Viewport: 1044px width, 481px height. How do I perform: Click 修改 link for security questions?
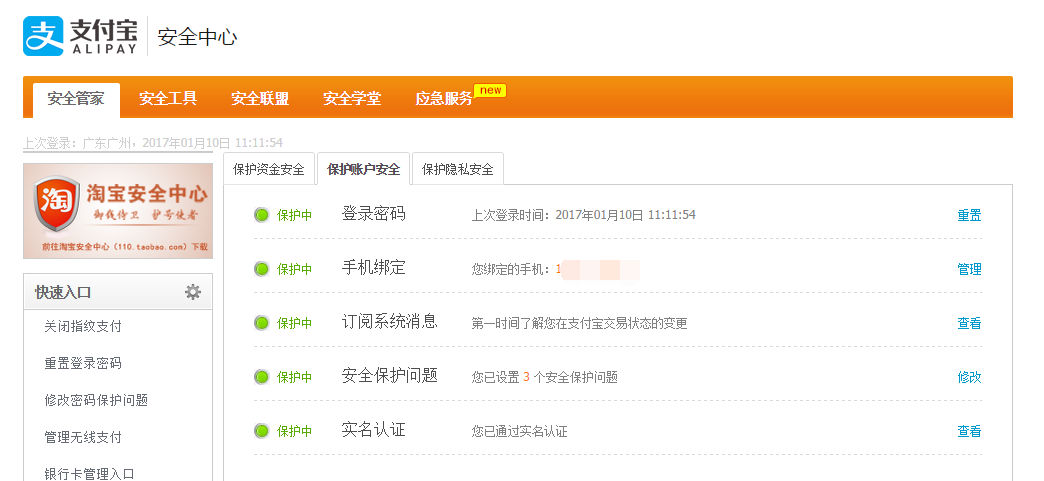(969, 377)
